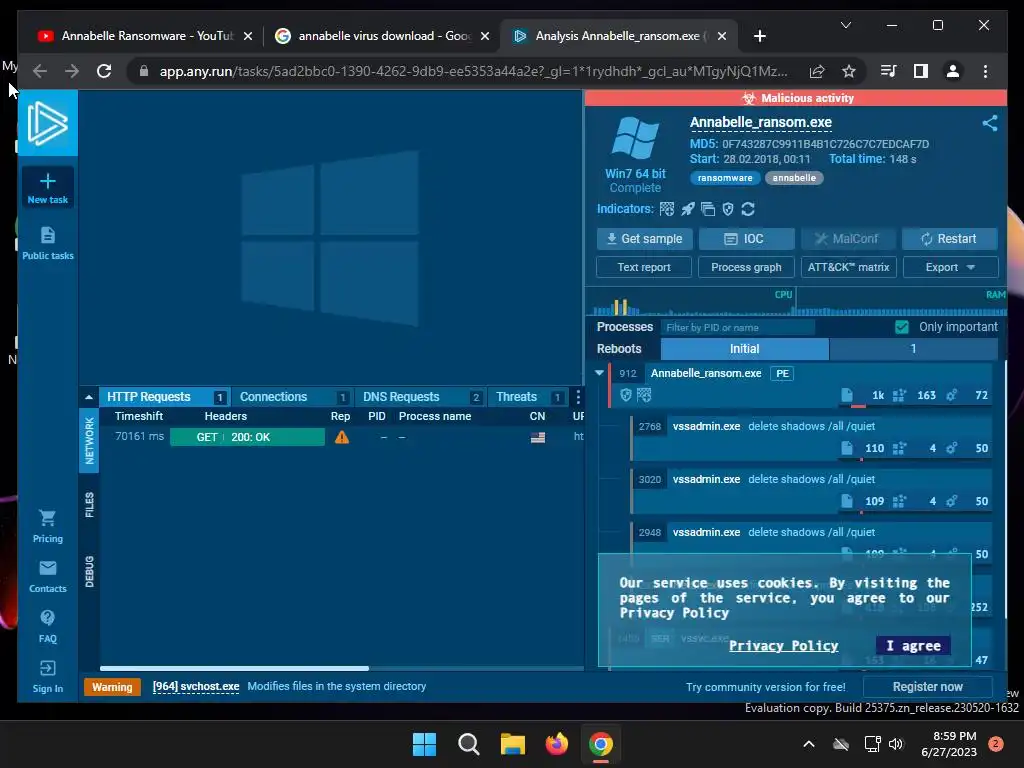Screen dimensions: 1024x768
Task: Select reboot tab 1
Action: [913, 349]
